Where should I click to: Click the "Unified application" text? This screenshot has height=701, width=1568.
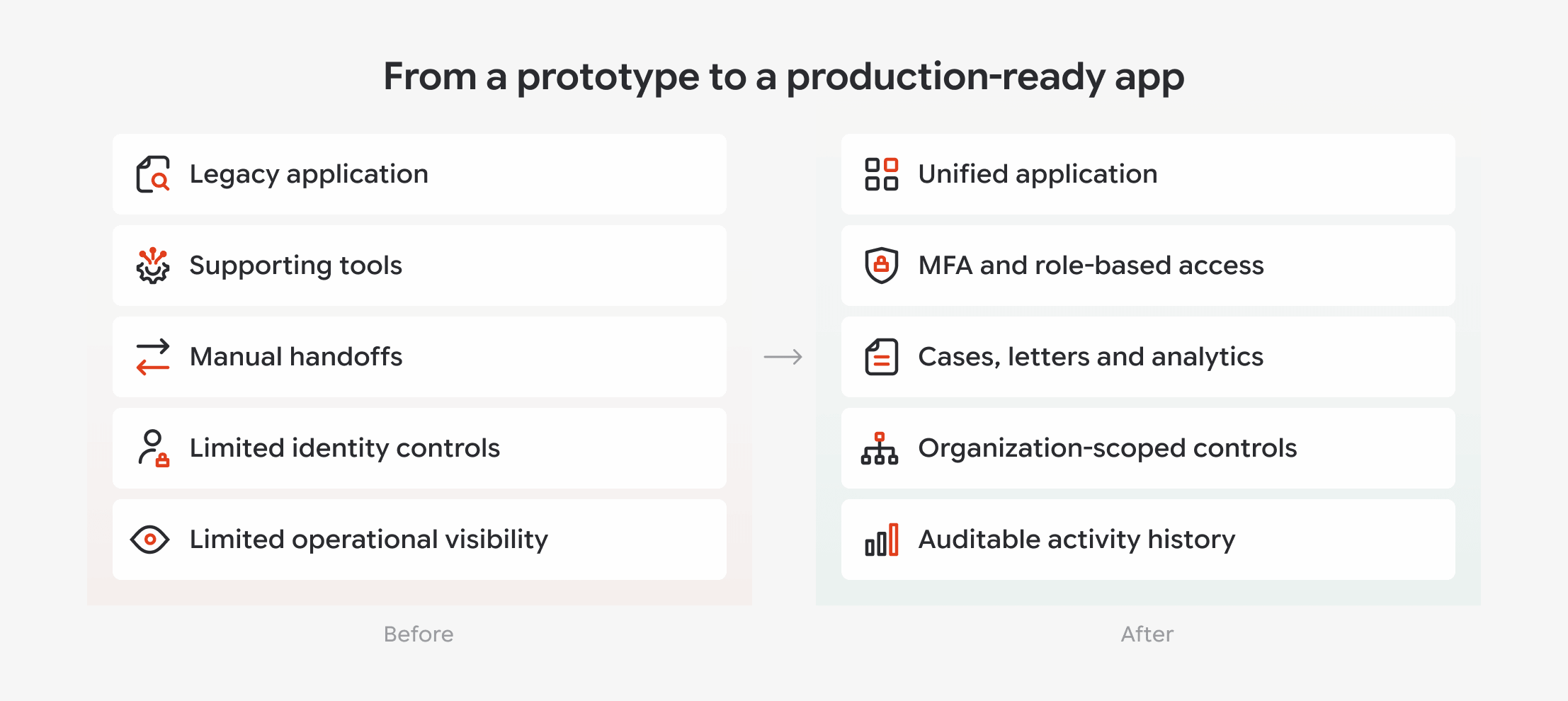click(x=1038, y=174)
